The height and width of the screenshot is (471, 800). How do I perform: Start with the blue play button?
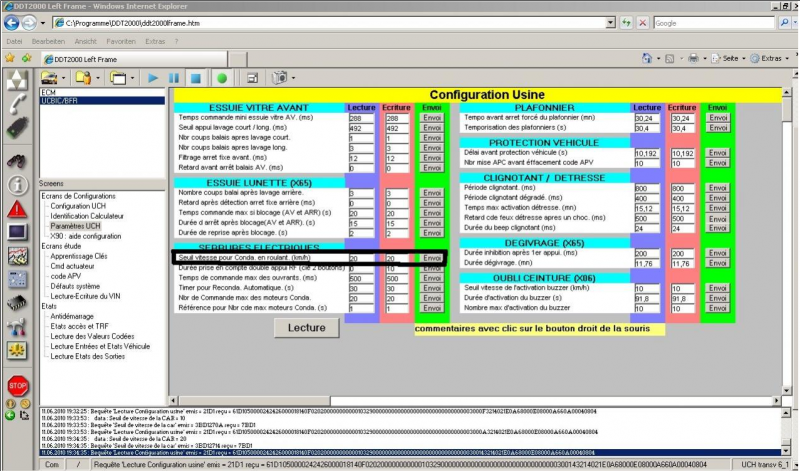pyautogui.click(x=153, y=78)
